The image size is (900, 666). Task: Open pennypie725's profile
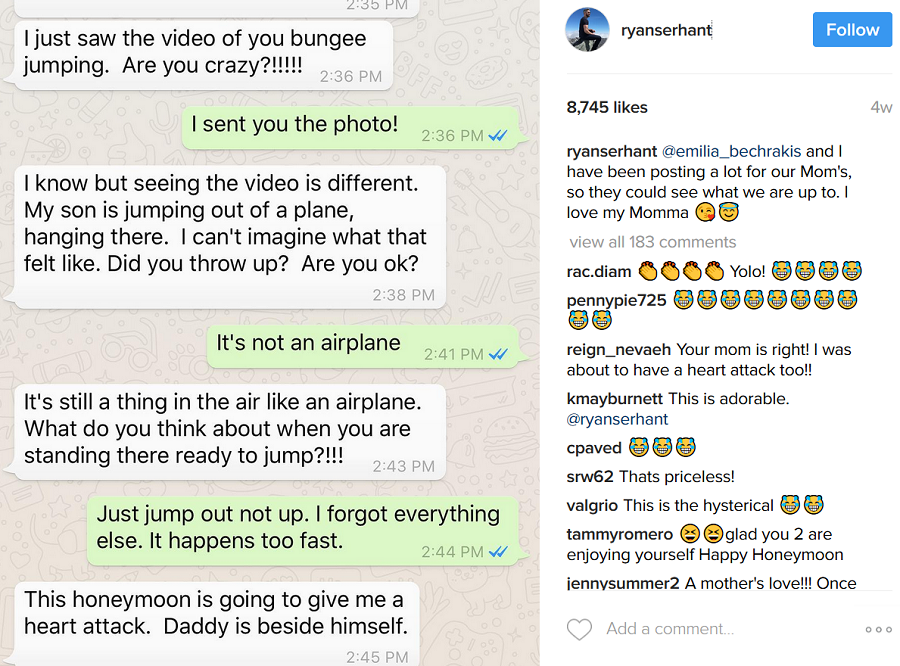616,300
